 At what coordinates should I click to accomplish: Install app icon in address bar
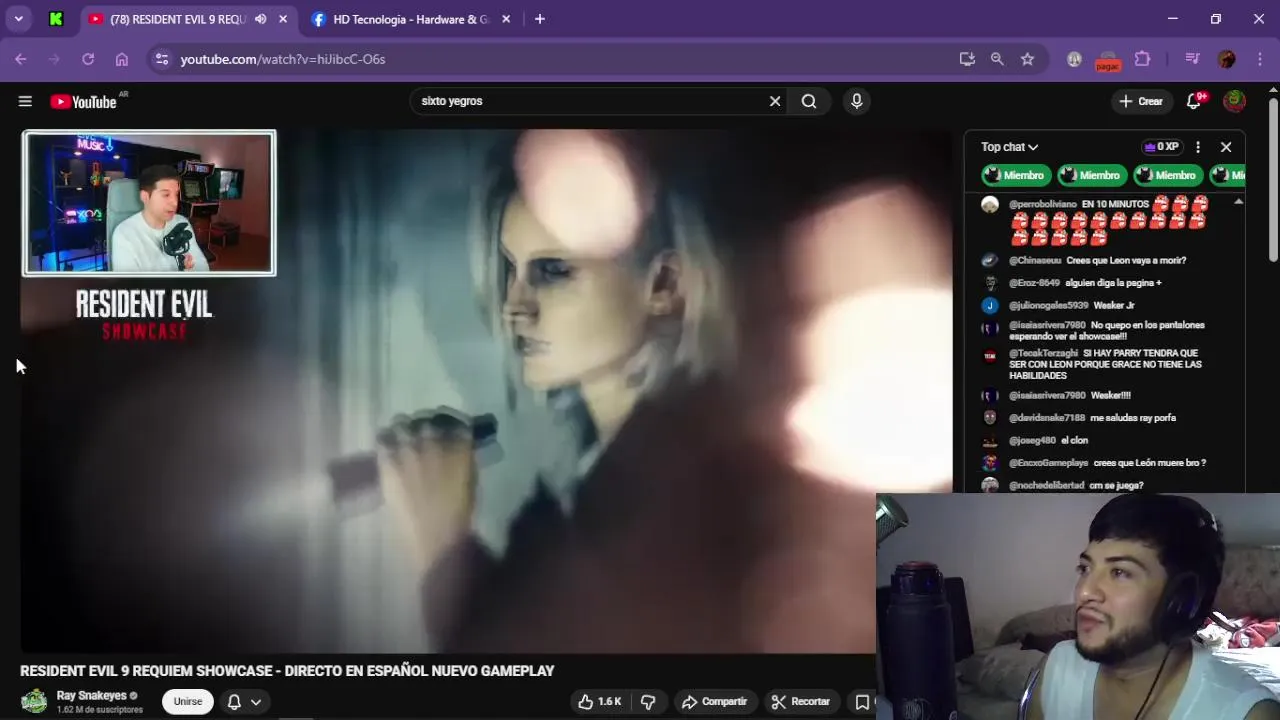967,59
